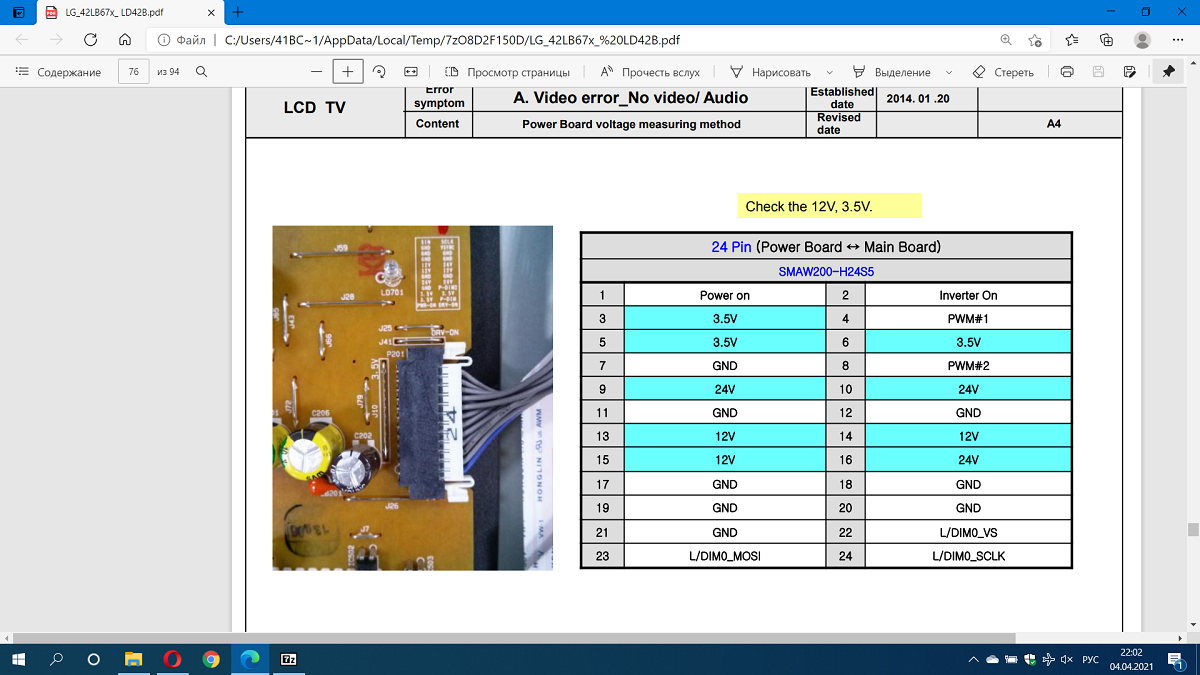Open a new browser tab

coord(238,12)
